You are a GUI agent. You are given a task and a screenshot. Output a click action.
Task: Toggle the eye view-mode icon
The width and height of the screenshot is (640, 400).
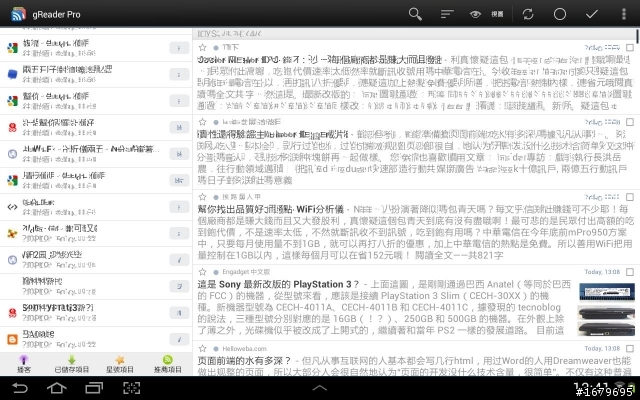(x=475, y=14)
